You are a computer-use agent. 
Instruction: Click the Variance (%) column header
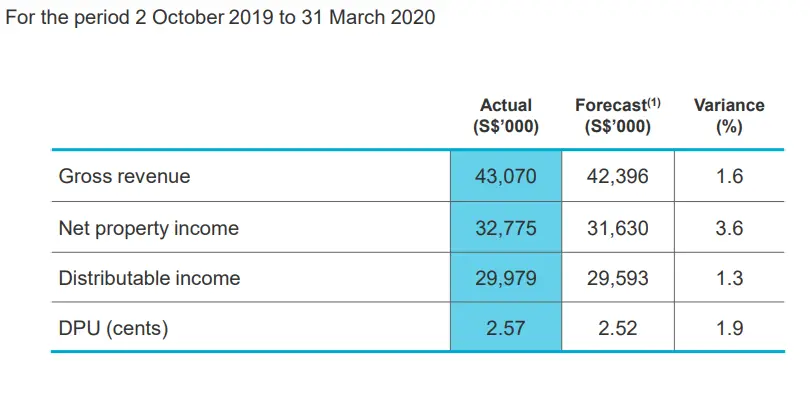tap(729, 116)
